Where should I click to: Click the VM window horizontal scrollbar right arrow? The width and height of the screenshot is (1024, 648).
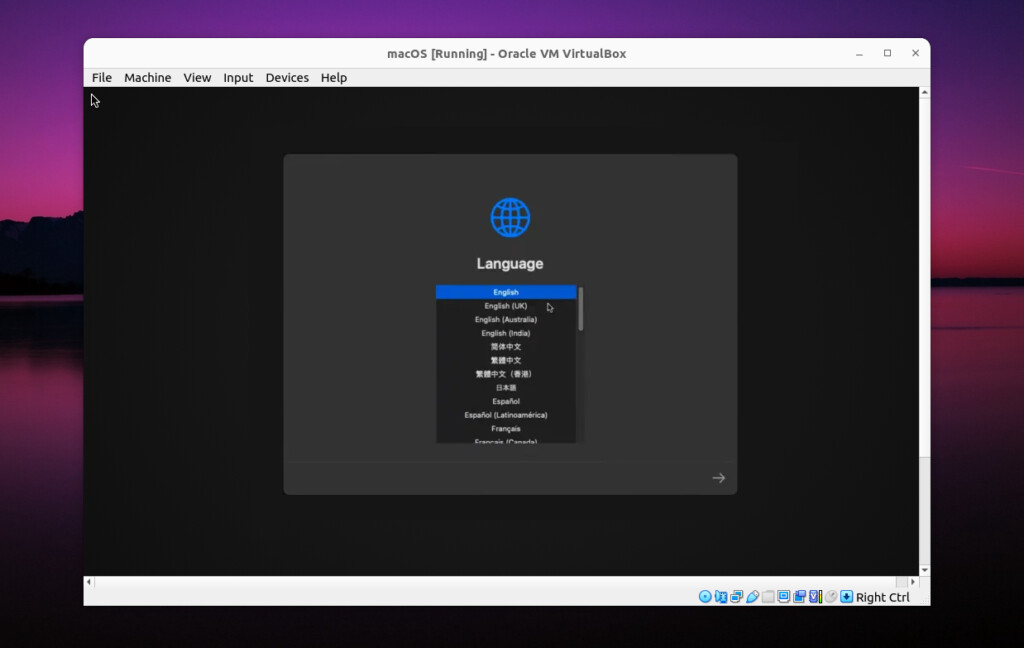(912, 582)
